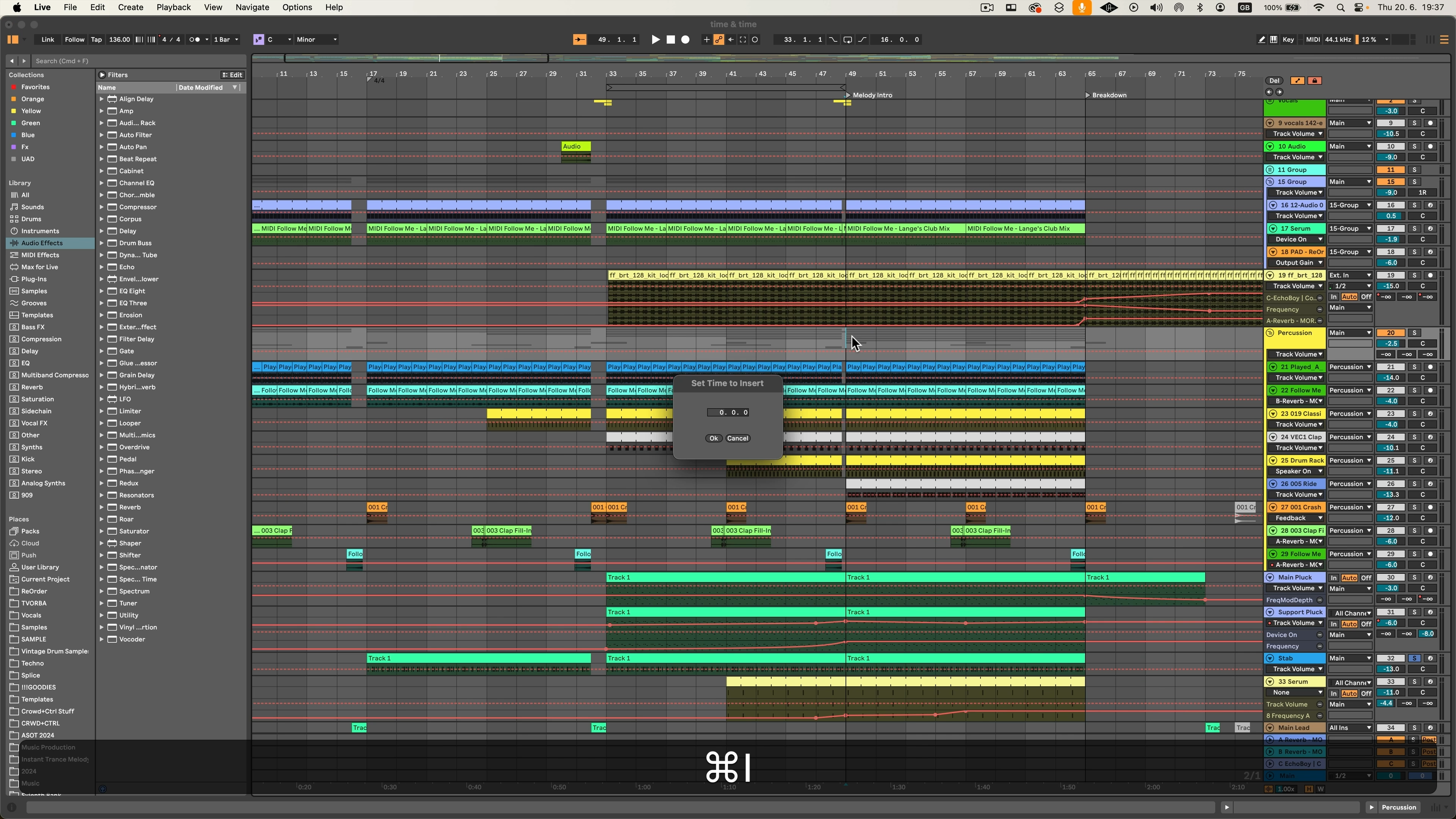Viewport: 1456px width, 819px height.
Task: Toggle the Loop switch icon
Action: 847,39
